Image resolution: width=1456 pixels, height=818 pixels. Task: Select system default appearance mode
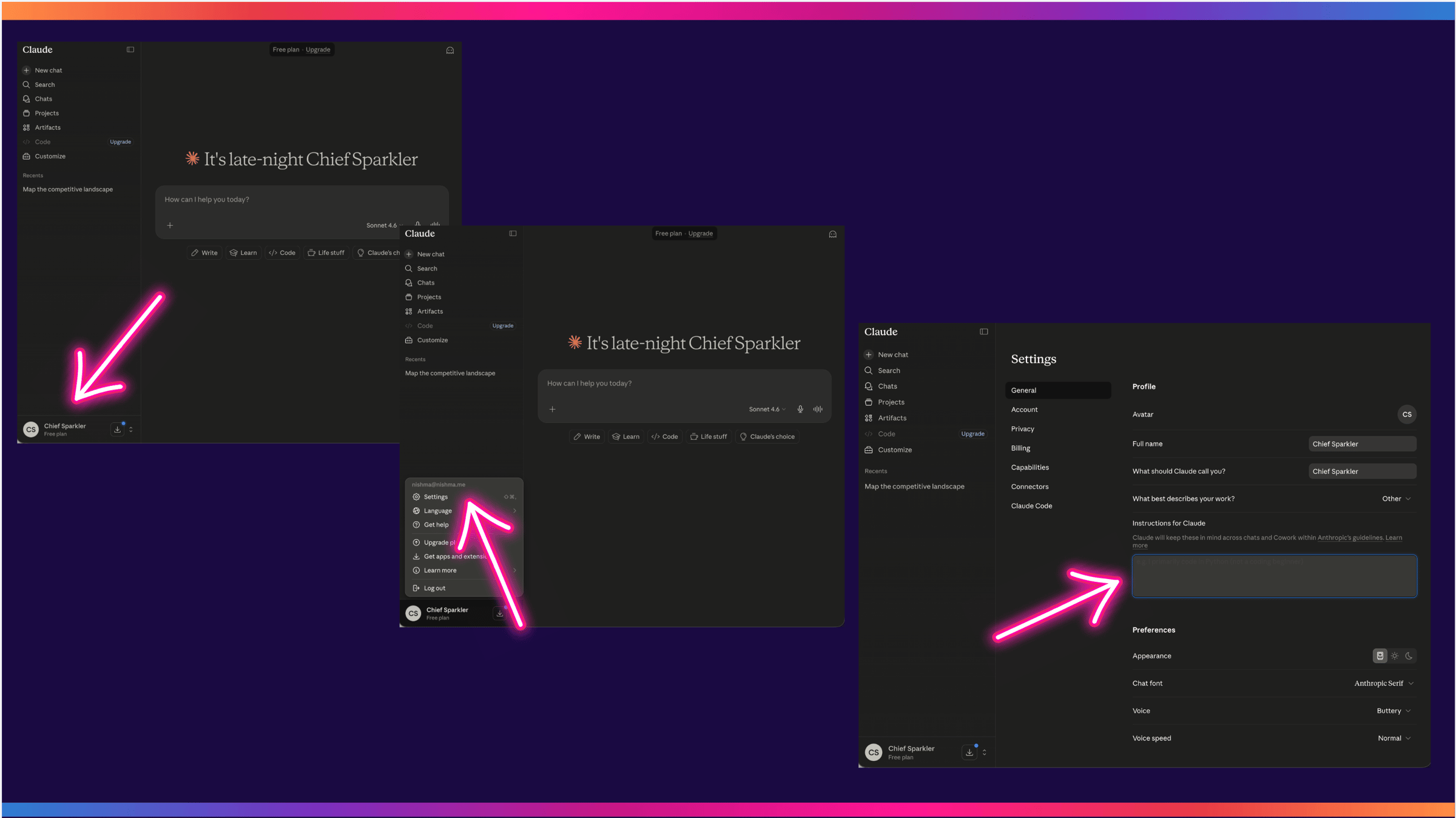1380,656
